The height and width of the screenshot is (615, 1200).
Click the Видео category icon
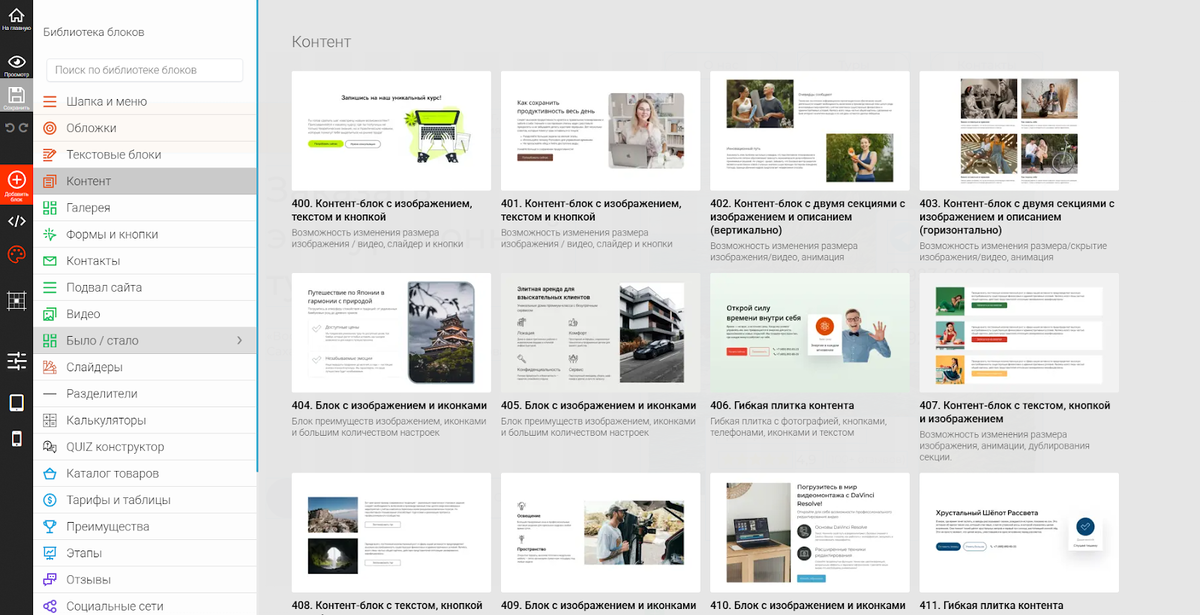click(50, 314)
